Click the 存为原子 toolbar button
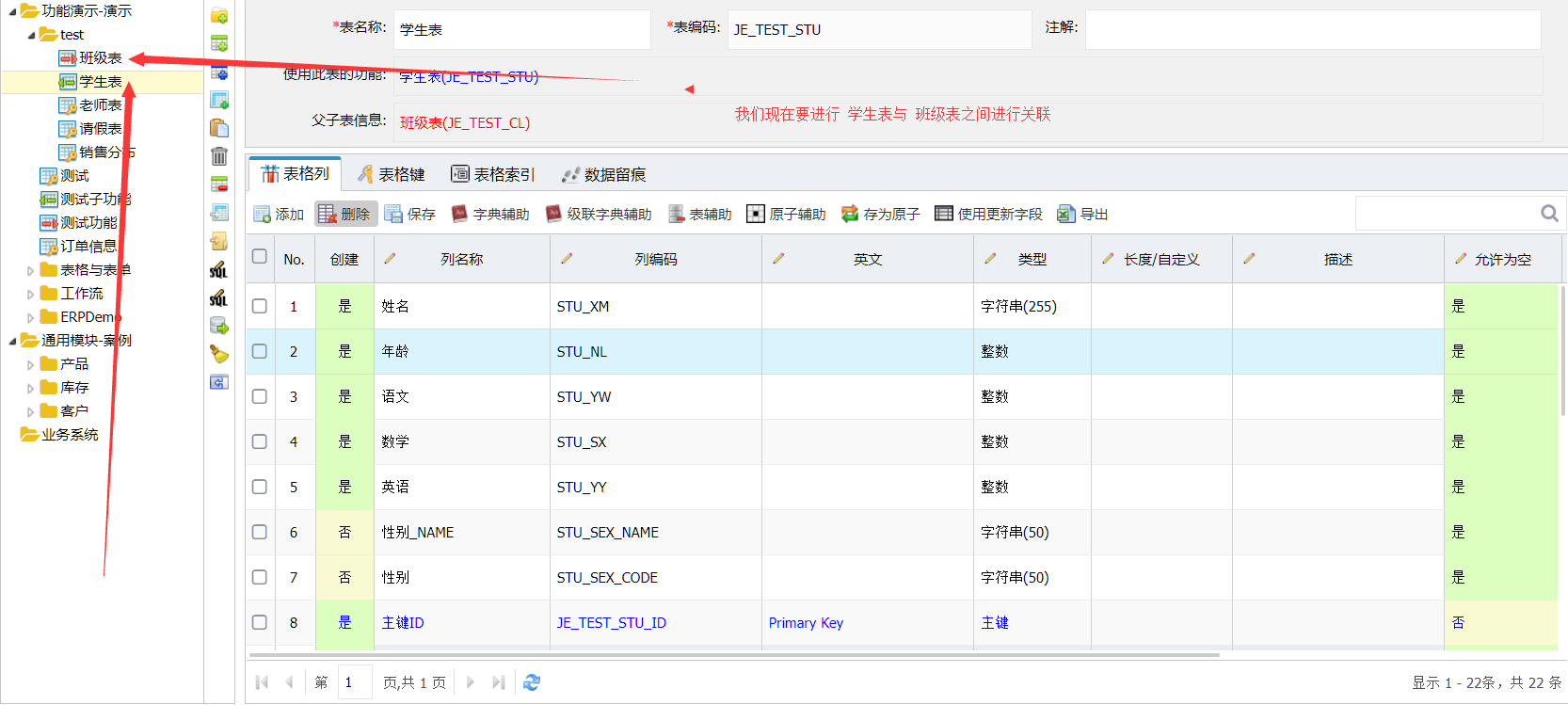Viewport: 1568px width, 705px height. click(880, 215)
